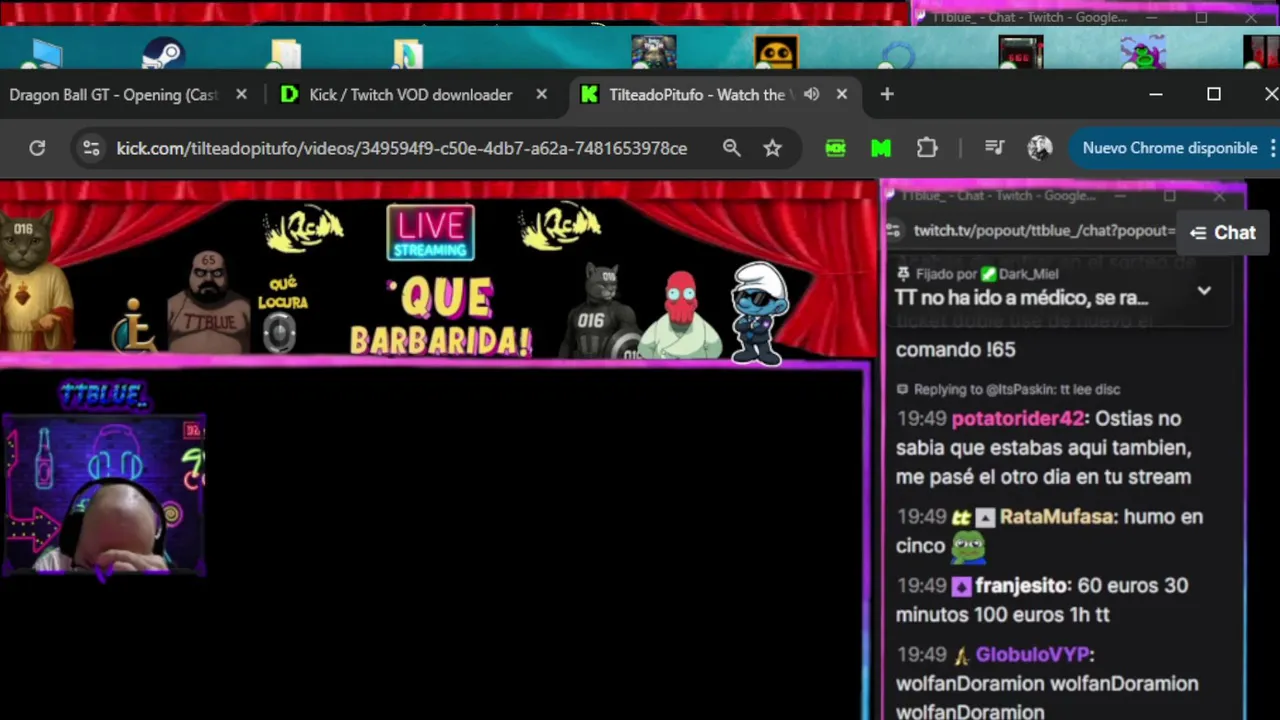Image resolution: width=1280 pixels, height=720 pixels.
Task: Click the 'comando !65' chat text
Action: click(x=955, y=350)
